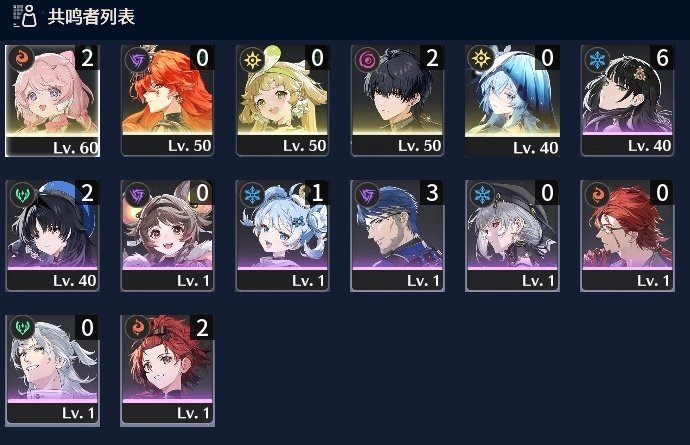Screen dimensions: 690x445
Task: Select the red-haired man wearing glasses
Action: click(x=627, y=235)
